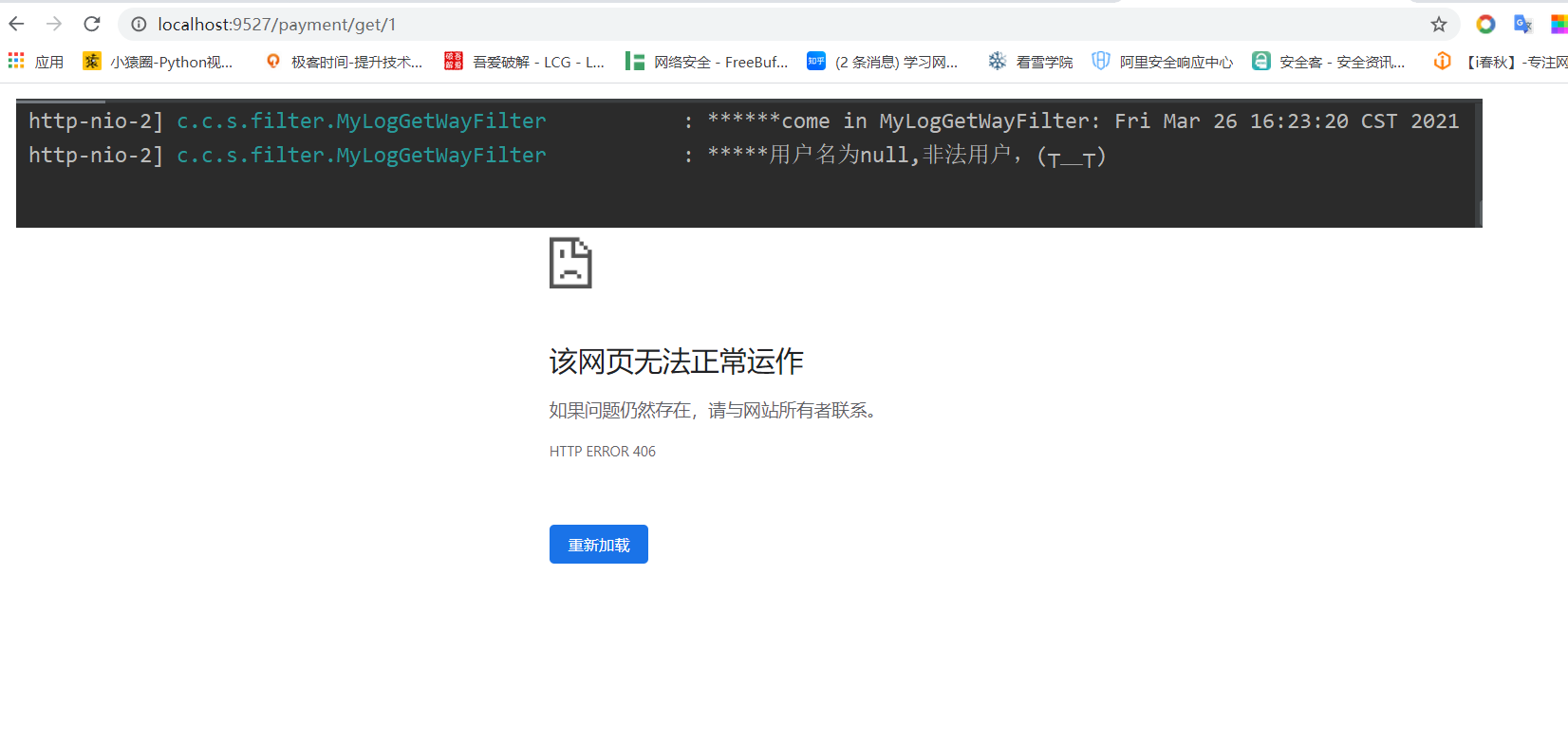
Task: Click the multicolor extension icon at toolbar end
Action: tap(1559, 25)
